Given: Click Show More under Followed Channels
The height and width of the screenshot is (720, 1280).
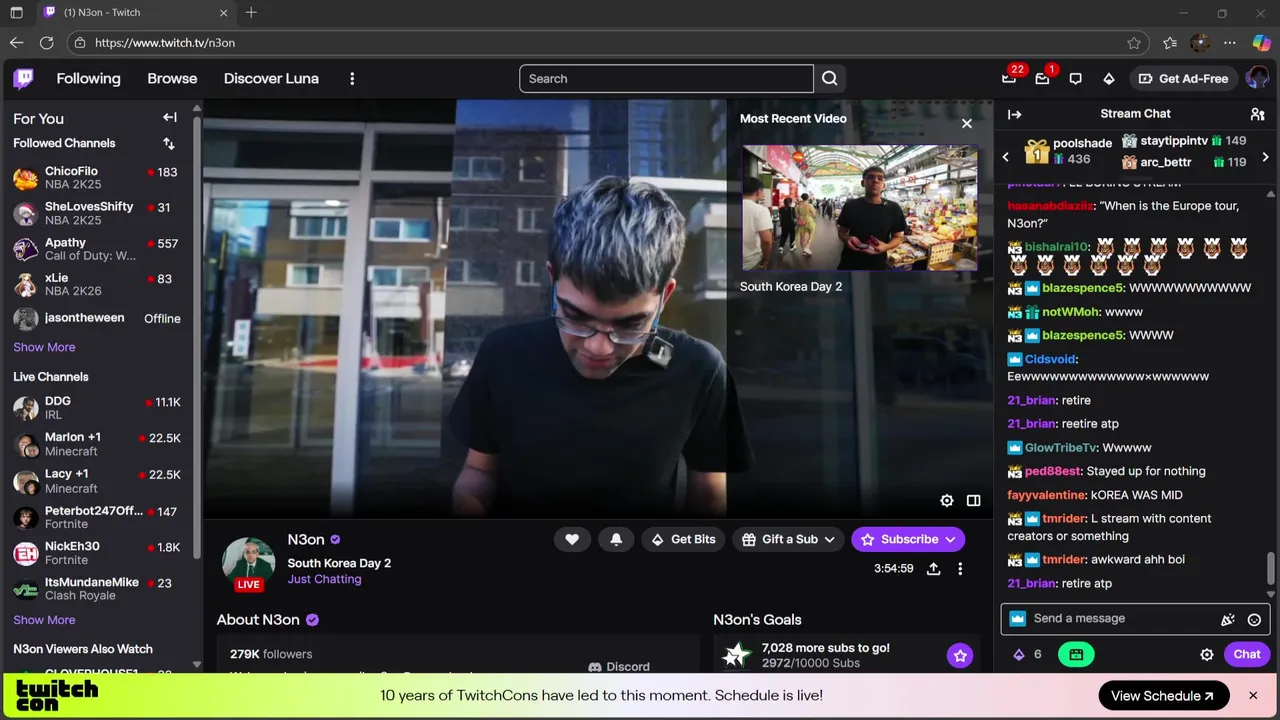Looking at the screenshot, I should click(44, 347).
